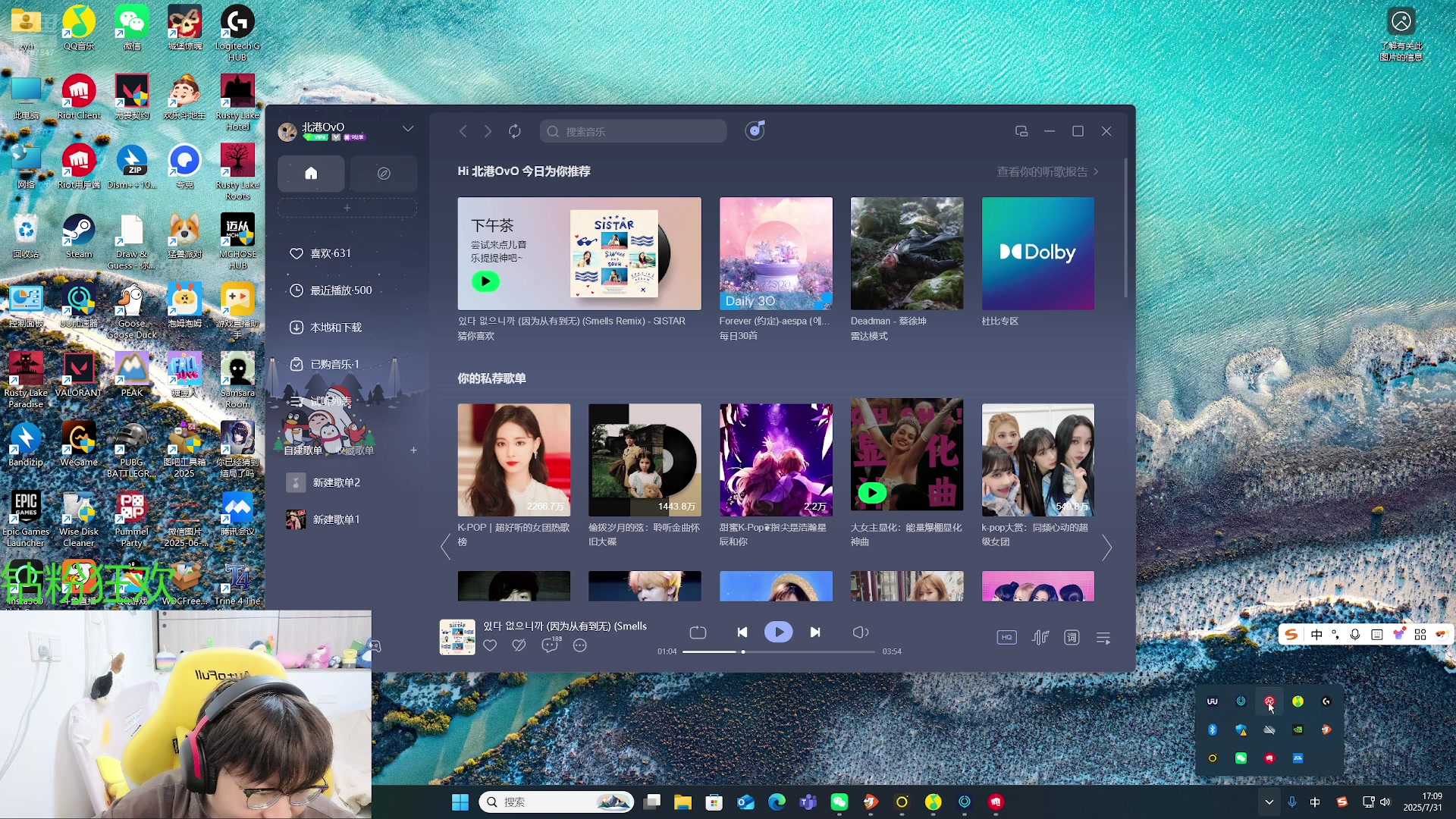Viewport: 1456px width, 819px height.
Task: Open the 新建歌单2 playlist
Action: tap(323, 482)
